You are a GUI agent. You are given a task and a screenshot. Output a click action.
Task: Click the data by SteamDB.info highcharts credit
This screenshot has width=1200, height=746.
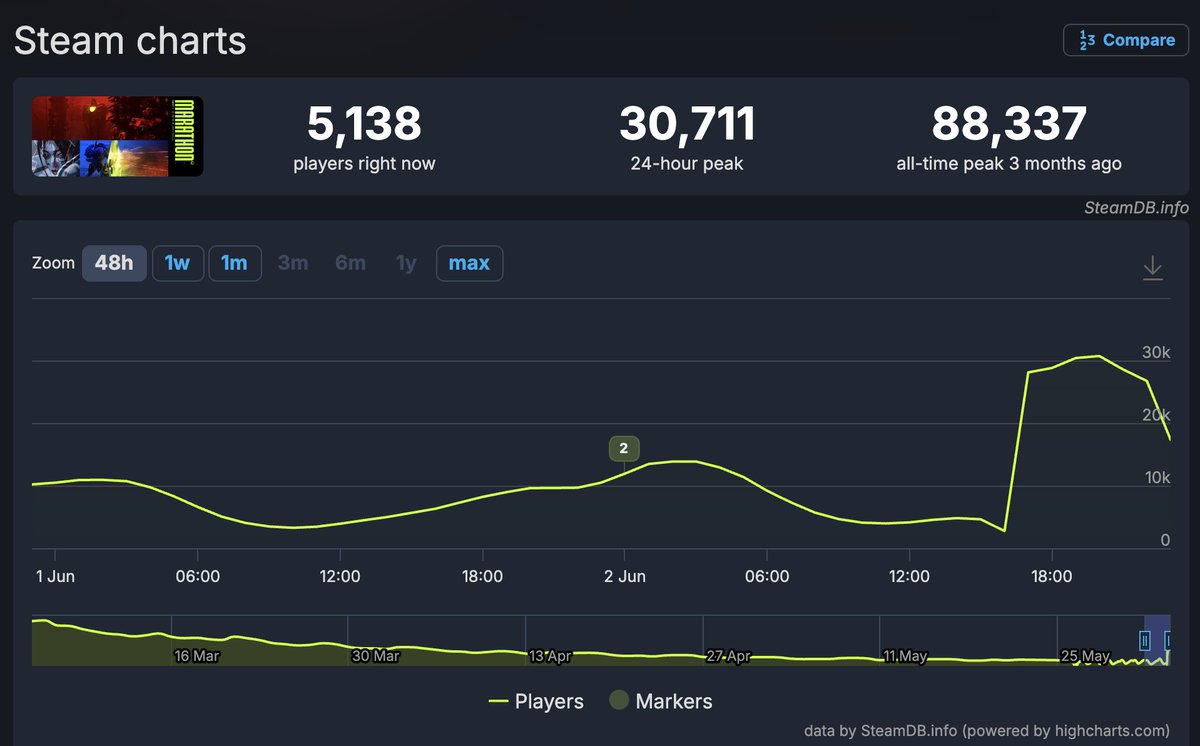[x=987, y=731]
